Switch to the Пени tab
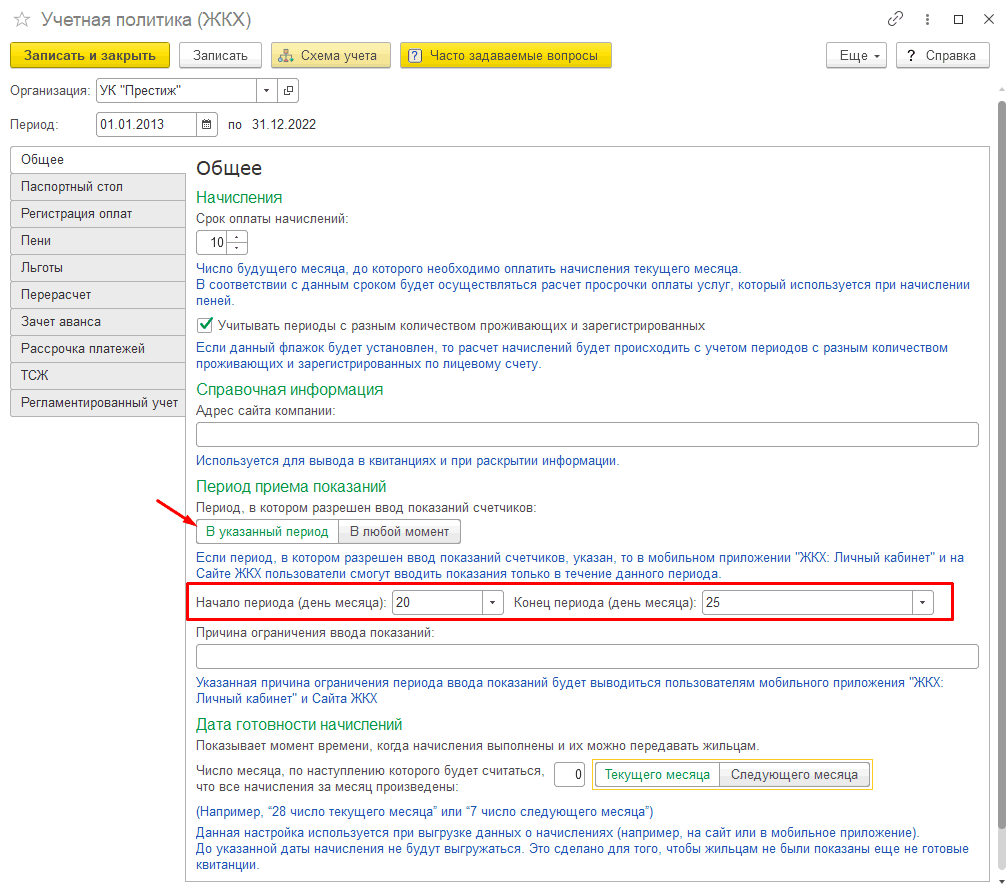This screenshot has height=895, width=1006. pos(97,241)
